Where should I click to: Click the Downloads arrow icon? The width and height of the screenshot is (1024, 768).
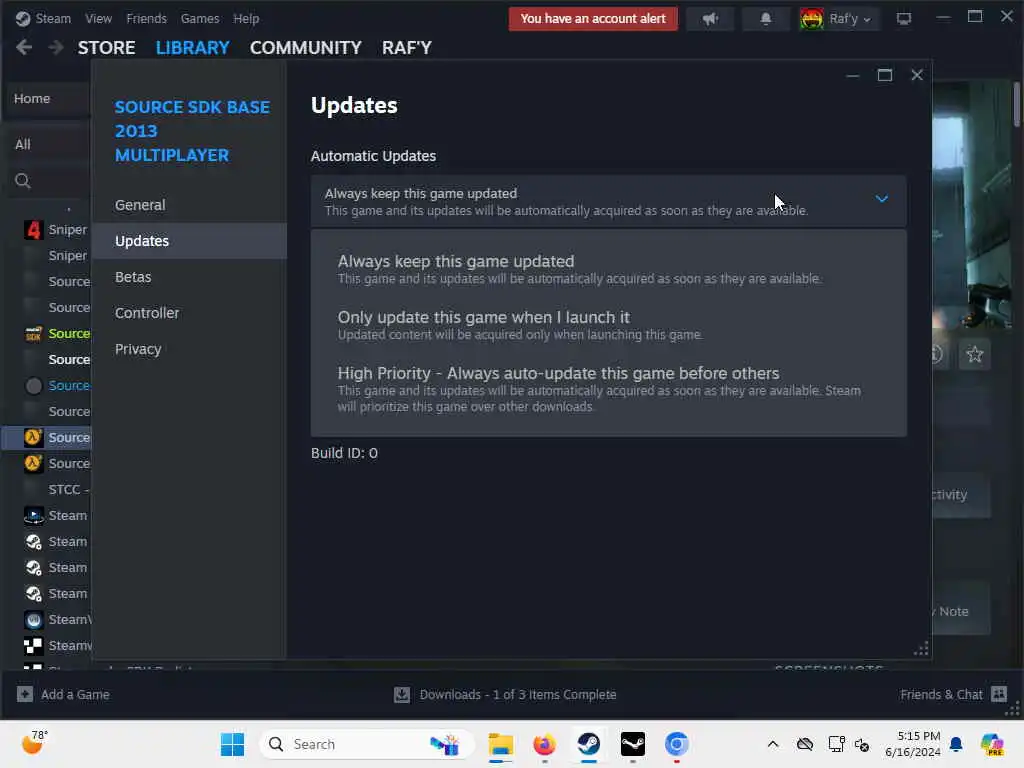402,694
